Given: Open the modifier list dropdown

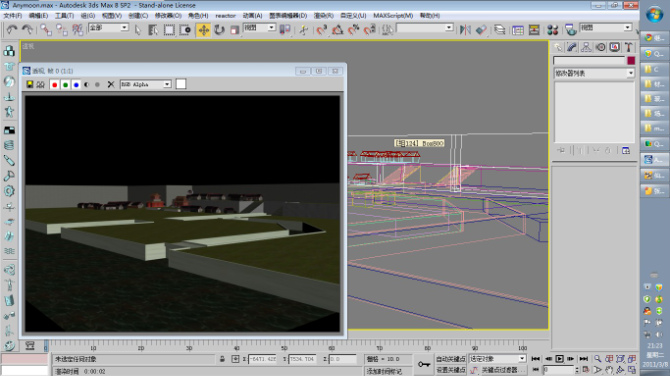Looking at the screenshot, I should click(594, 73).
